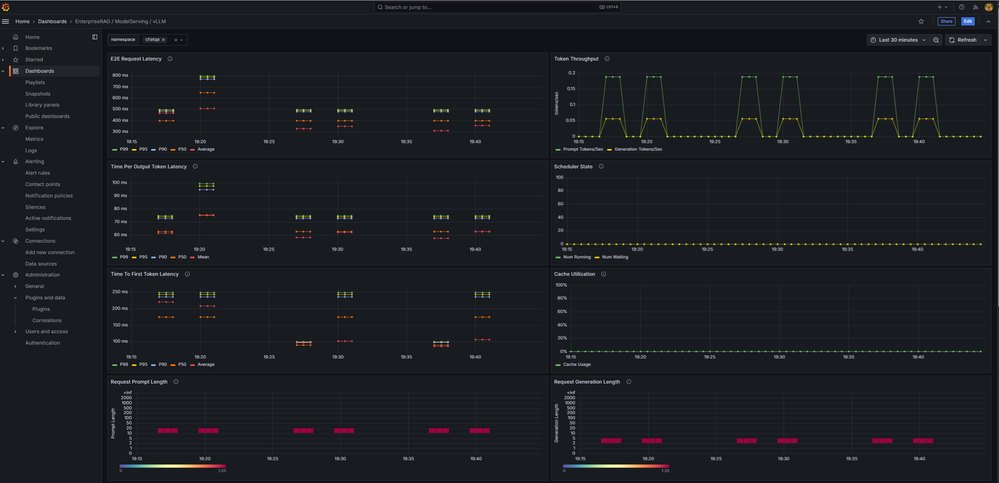Image resolution: width=999 pixels, height=483 pixels.
Task: Show info tooltip for E2E Request Latency
Action: pos(170,59)
